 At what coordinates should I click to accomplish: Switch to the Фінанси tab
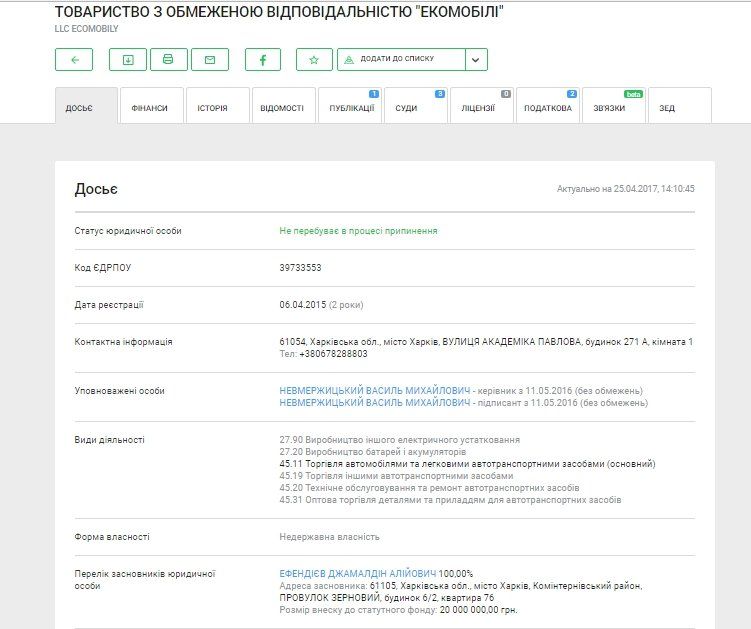click(152, 105)
